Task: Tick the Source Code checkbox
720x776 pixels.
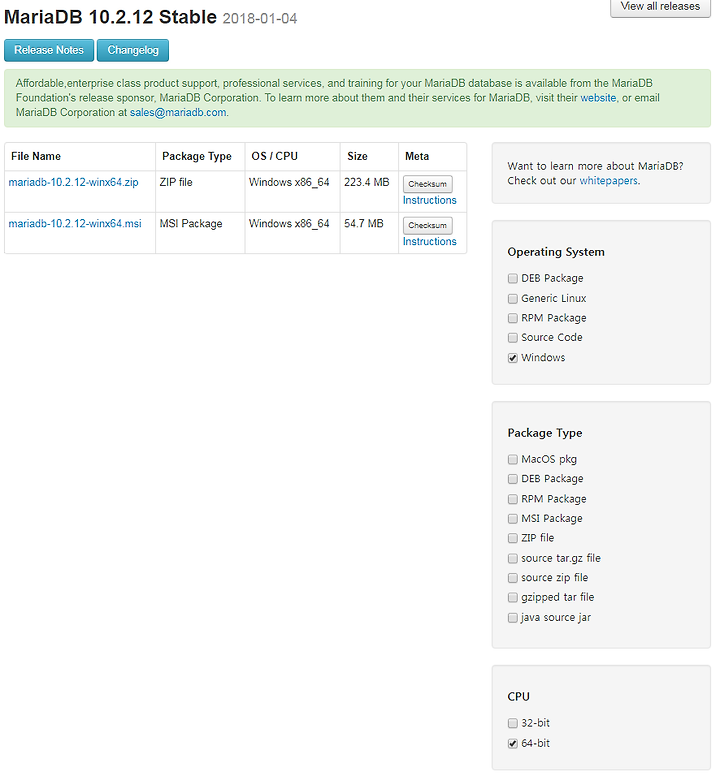Action: click(x=513, y=338)
